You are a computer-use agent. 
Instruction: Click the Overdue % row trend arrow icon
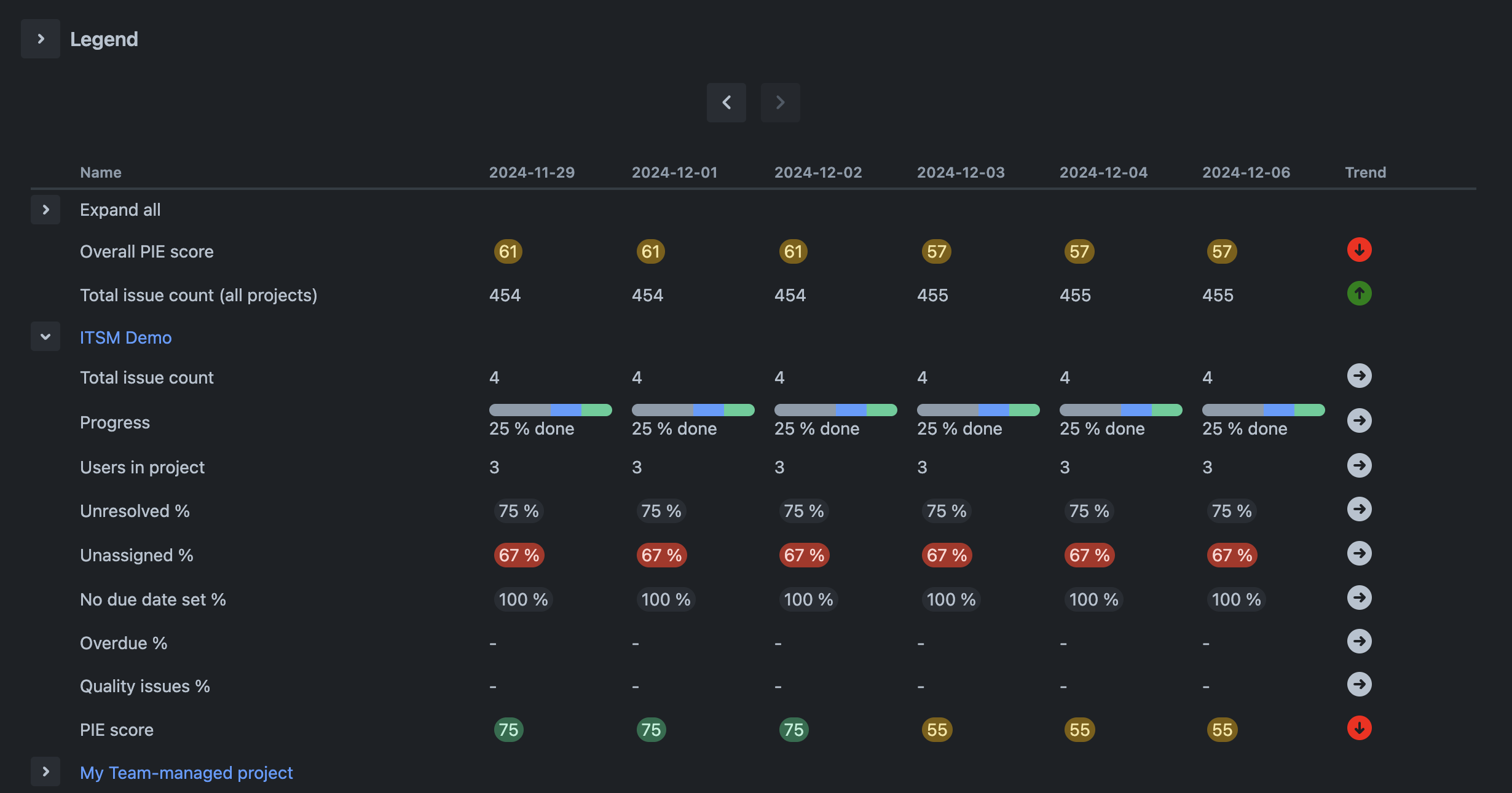pyautogui.click(x=1359, y=641)
